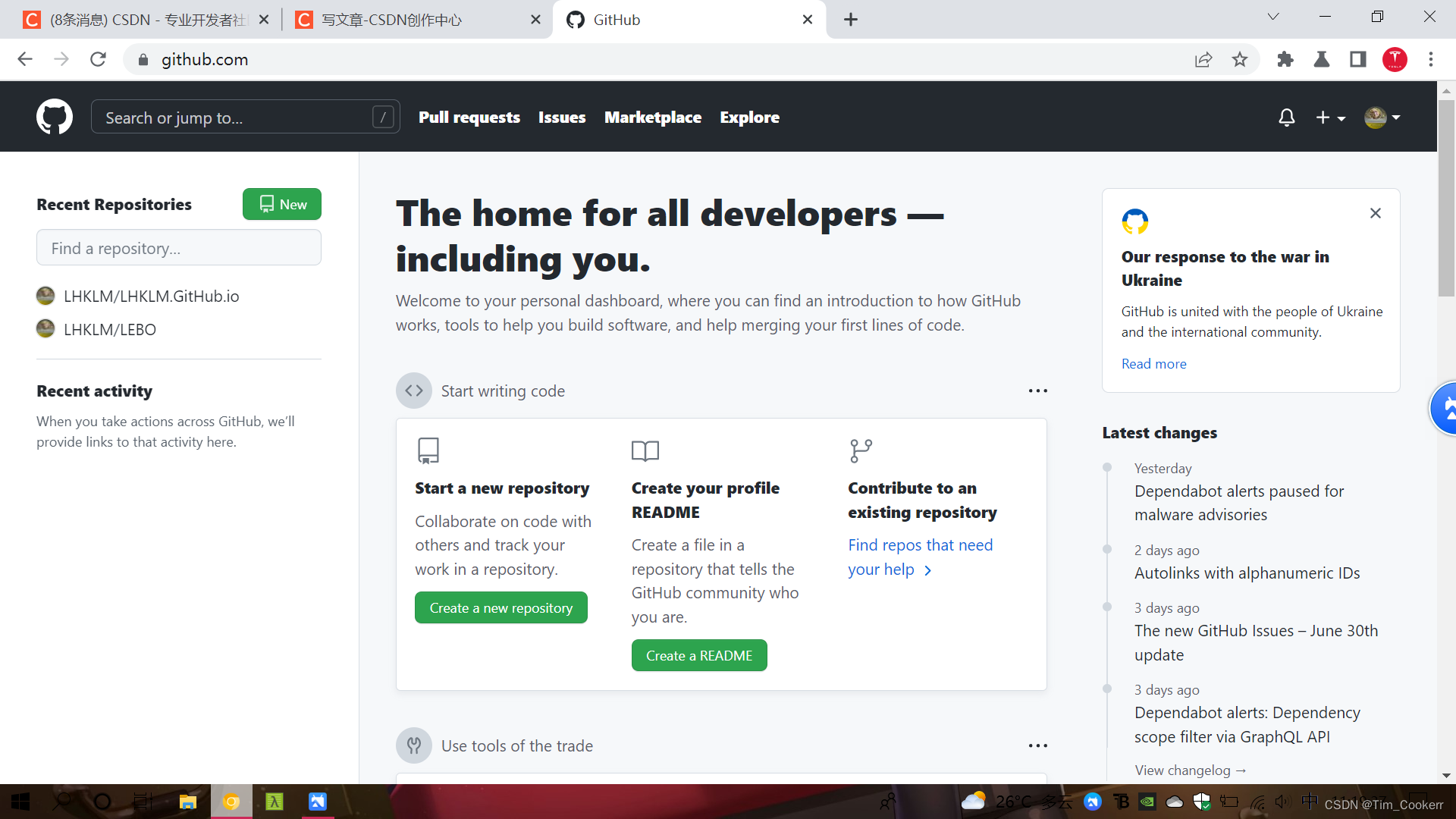Toggle the browser side panel icon
Image resolution: width=1456 pixels, height=819 pixels.
(1357, 59)
